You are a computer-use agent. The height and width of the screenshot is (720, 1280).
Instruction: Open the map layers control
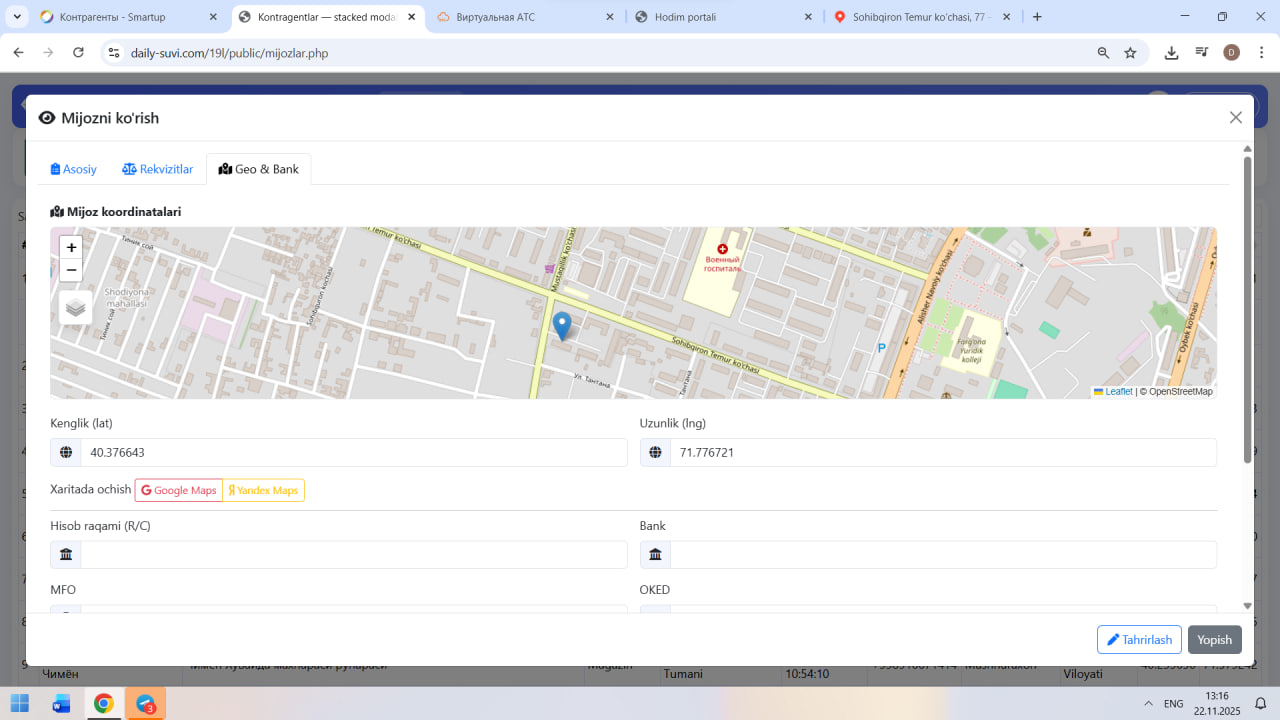[x=75, y=308]
